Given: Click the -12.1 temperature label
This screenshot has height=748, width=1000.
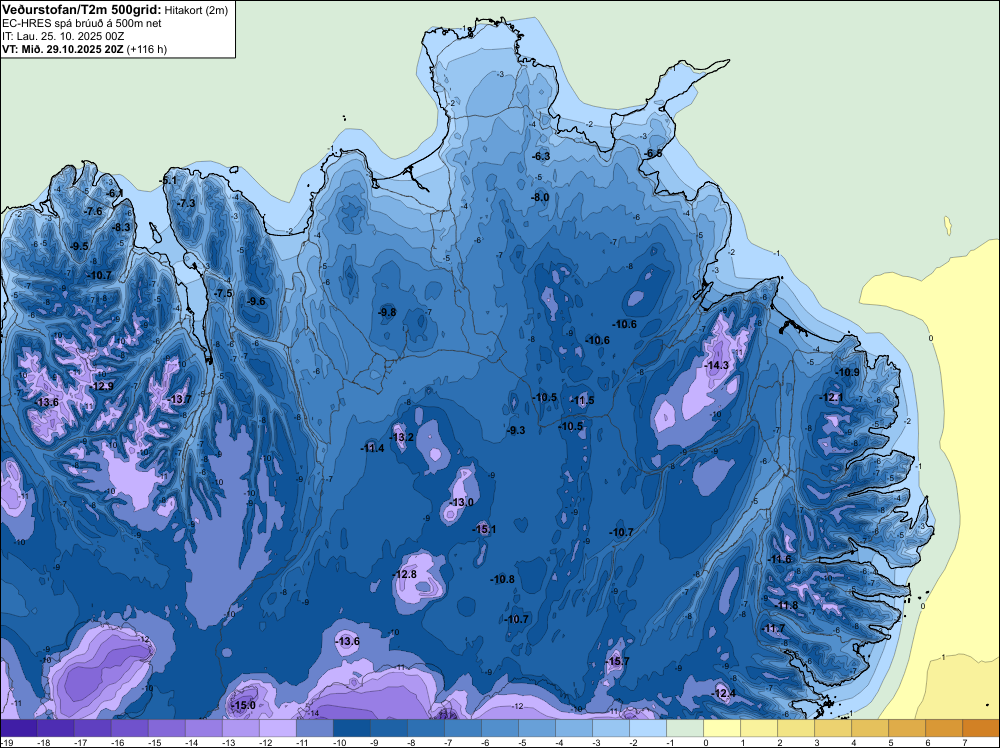Looking at the screenshot, I should pos(831,397).
